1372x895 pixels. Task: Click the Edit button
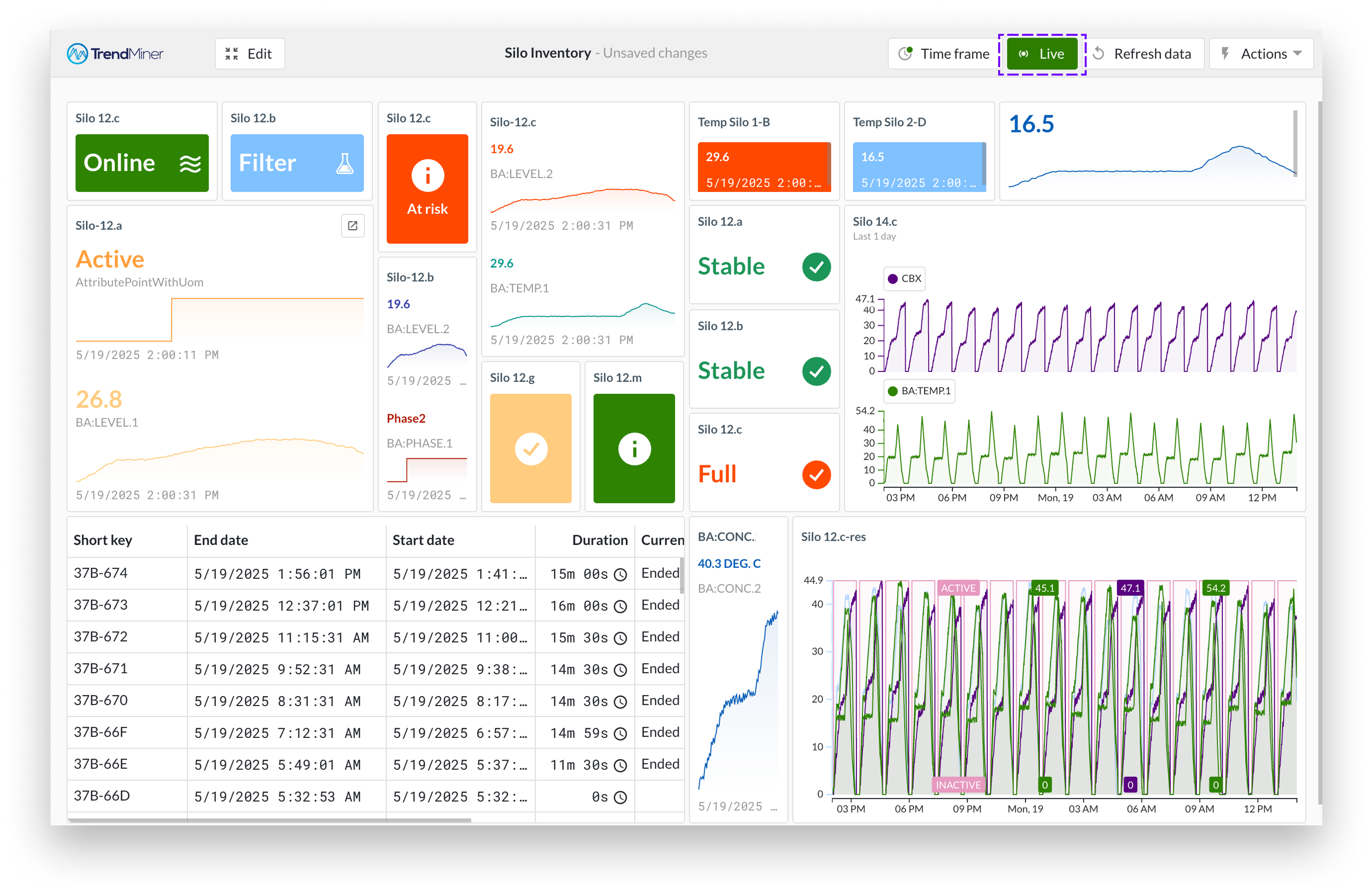(x=249, y=54)
